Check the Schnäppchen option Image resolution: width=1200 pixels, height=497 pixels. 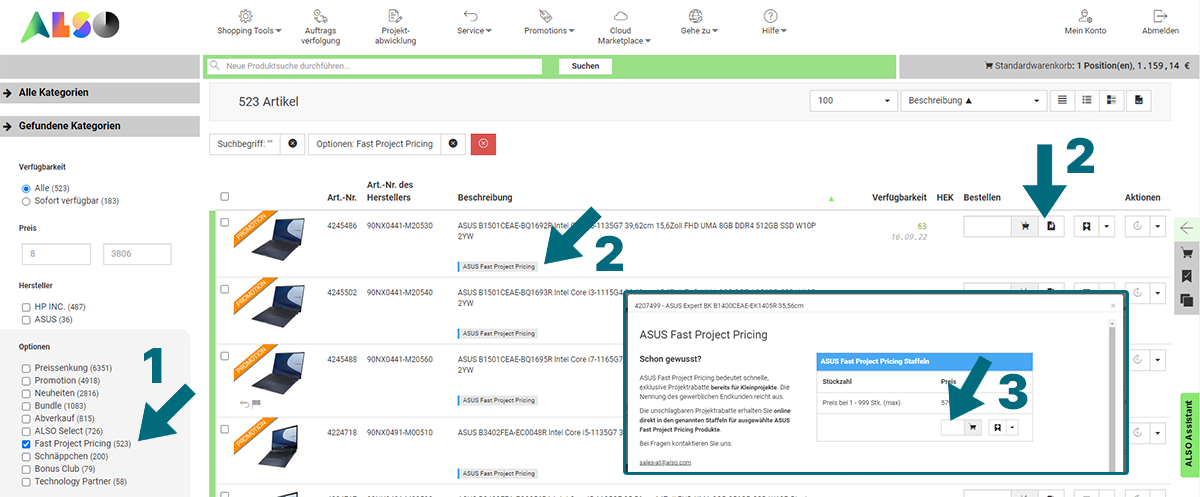point(26,455)
